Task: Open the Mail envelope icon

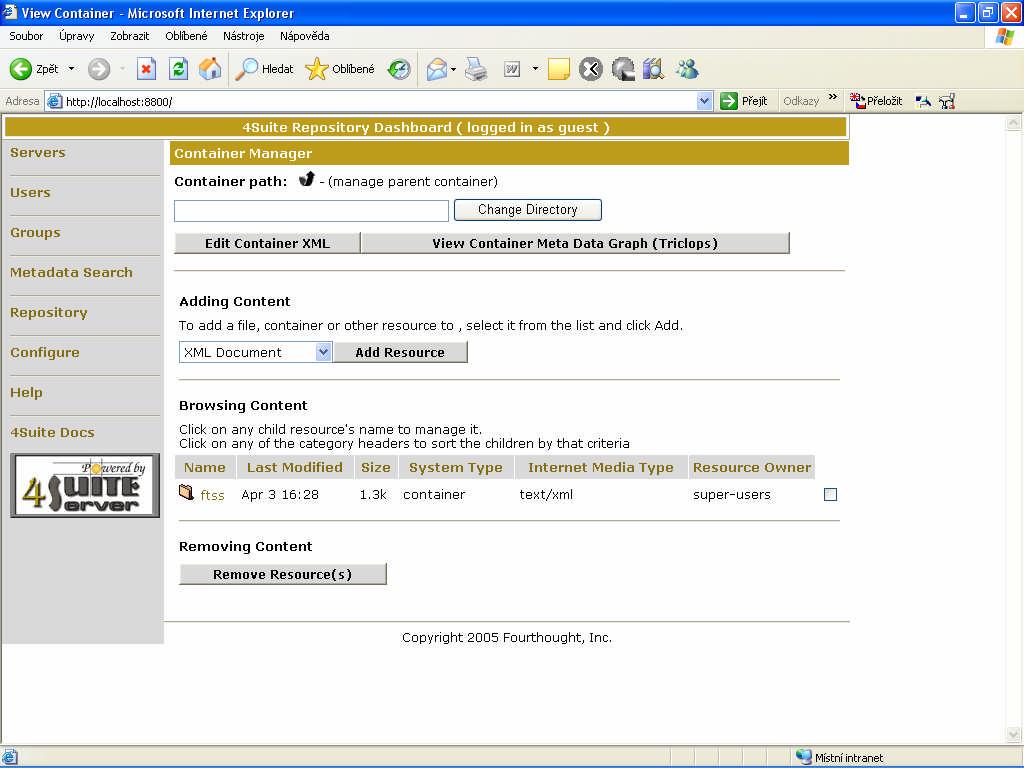Action: [436, 69]
